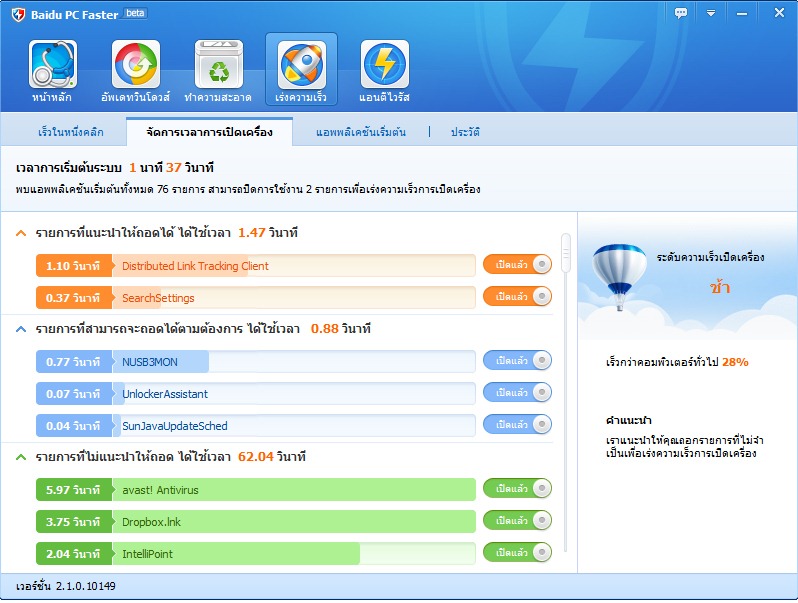Click the startup list vertical scrollbar
This screenshot has width=798, height=603.
click(x=565, y=252)
